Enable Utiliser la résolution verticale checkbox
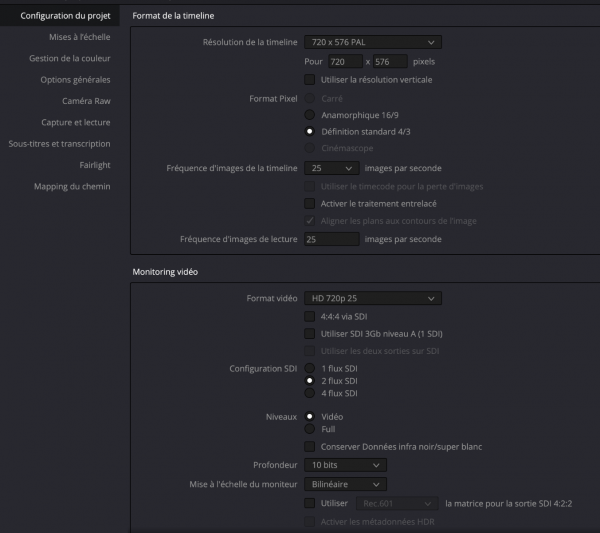The width and height of the screenshot is (600, 533). point(310,79)
